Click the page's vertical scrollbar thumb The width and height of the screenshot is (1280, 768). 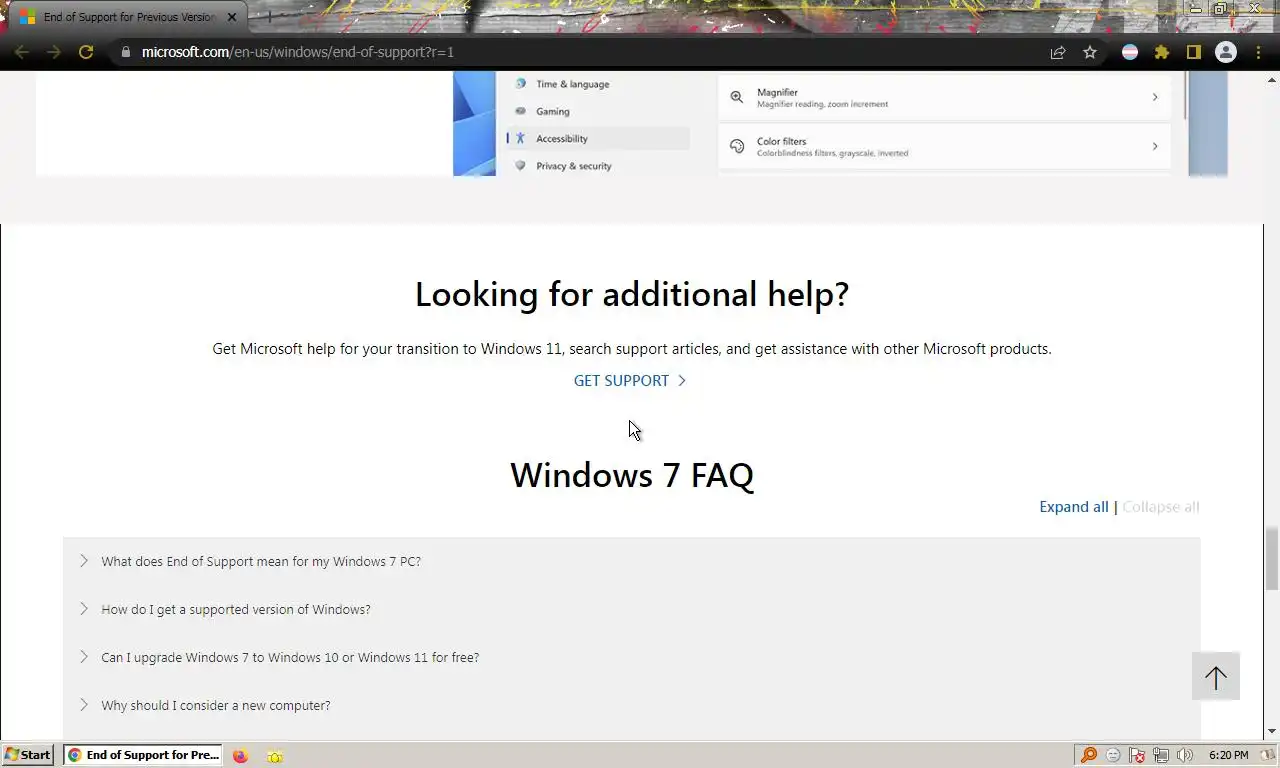tap(1272, 559)
